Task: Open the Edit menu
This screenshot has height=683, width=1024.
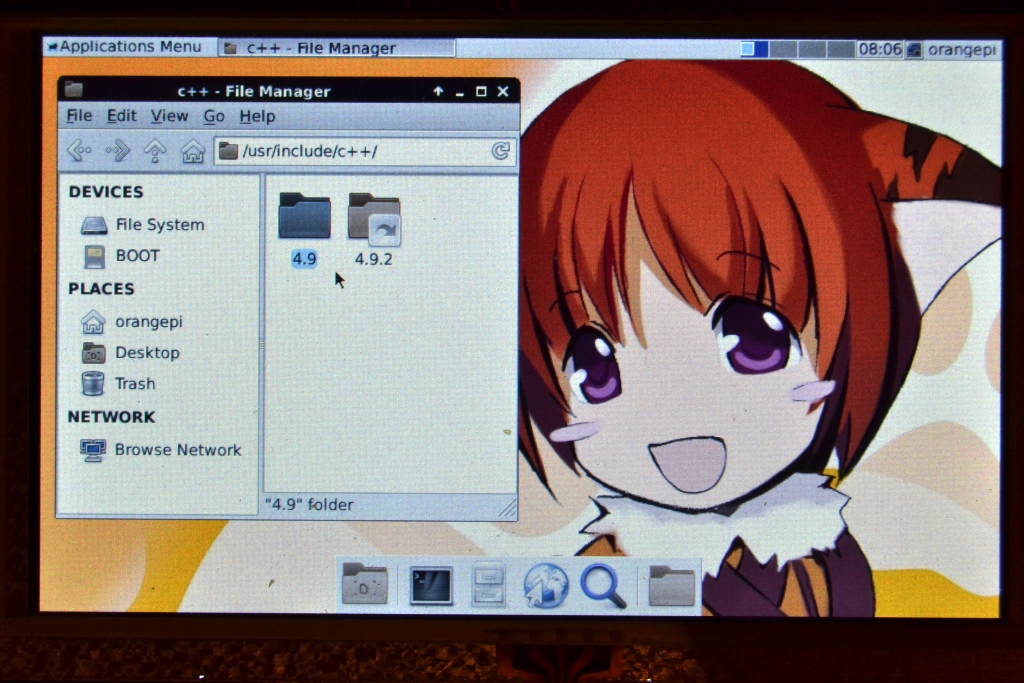Action: tap(121, 116)
